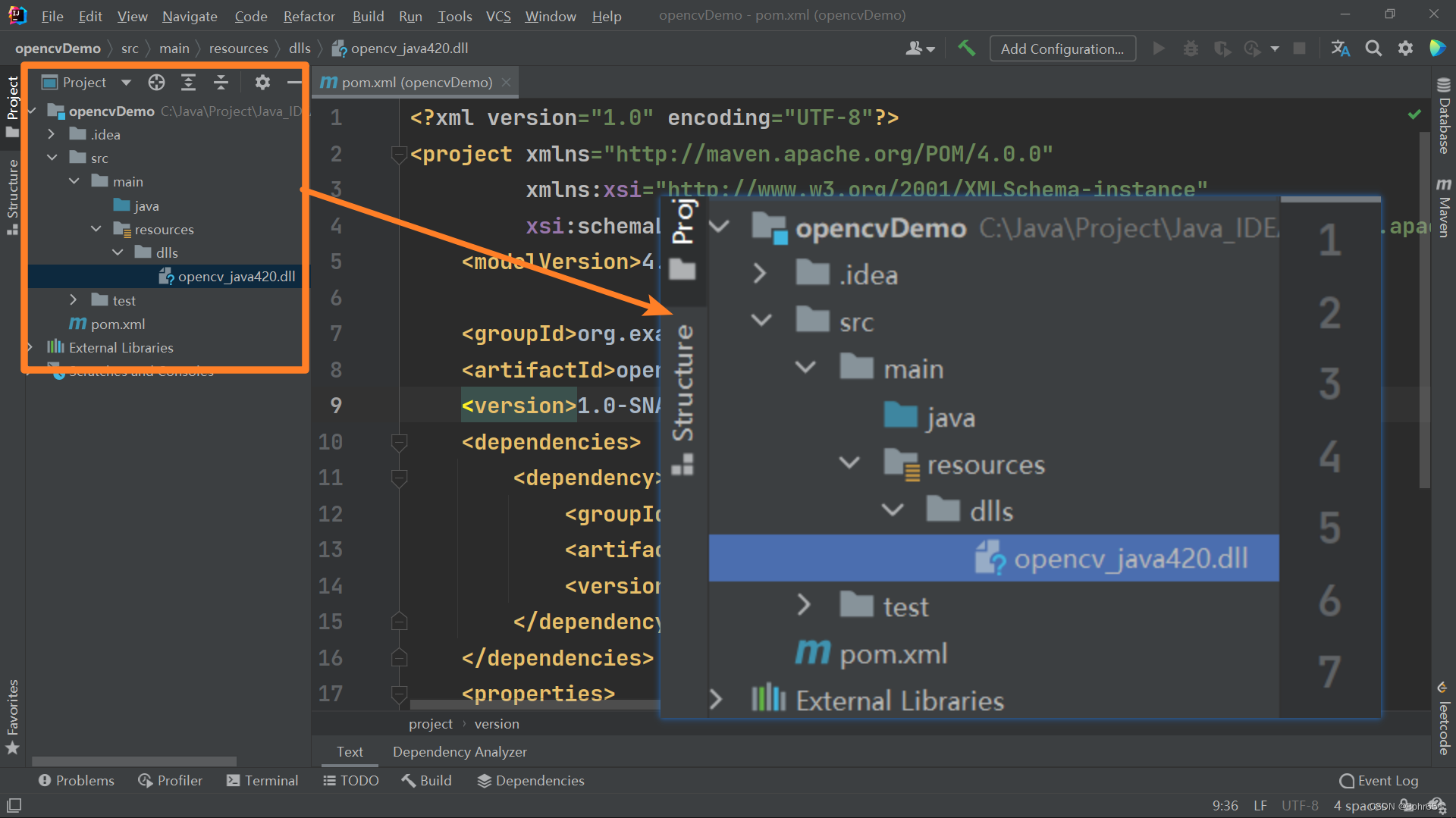Viewport: 1456px width, 818px height.
Task: Switch to the Text tab
Action: pos(350,752)
